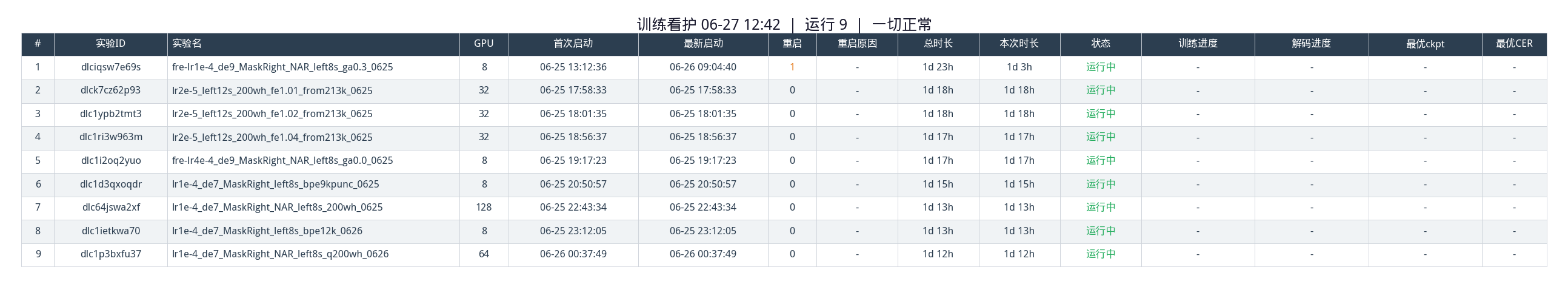Click the 最优CER column header
Viewport: 1568px width, 281px height.
[x=1515, y=44]
